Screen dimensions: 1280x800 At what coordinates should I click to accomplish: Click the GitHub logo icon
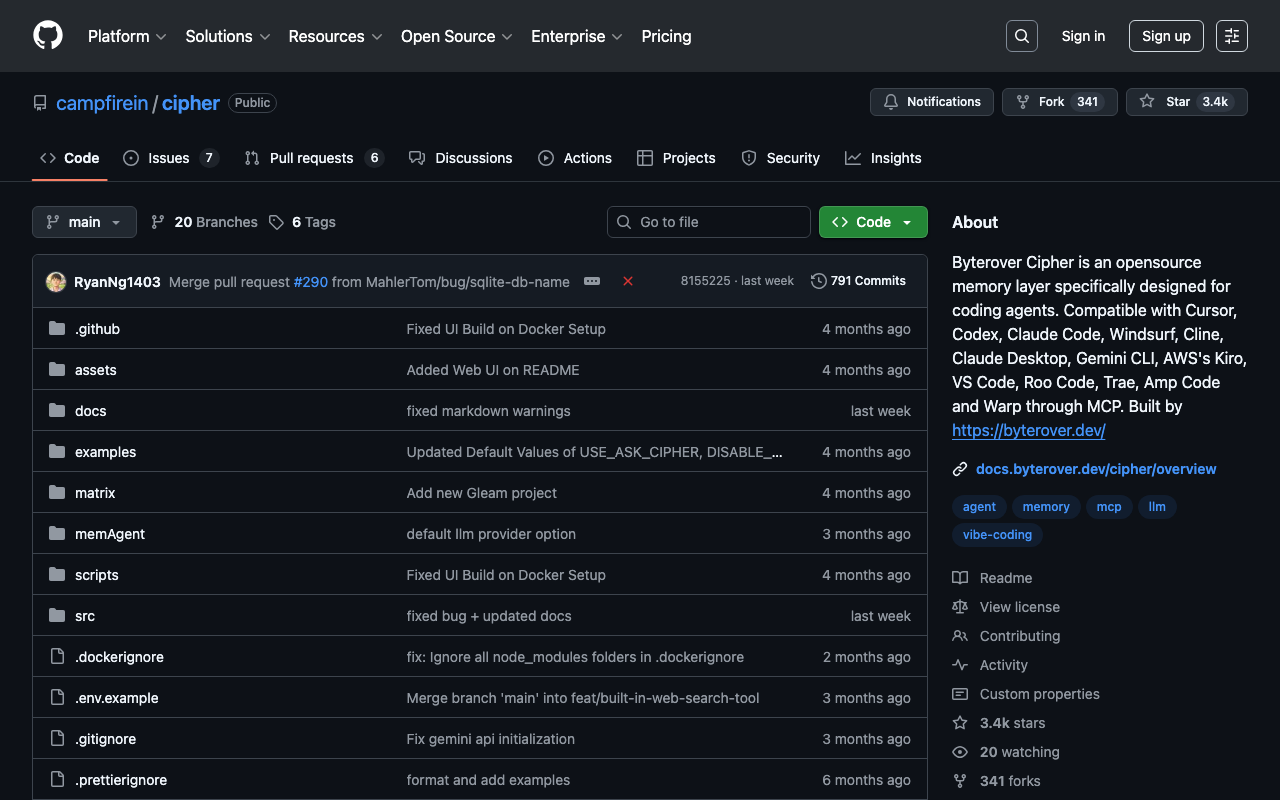point(48,36)
